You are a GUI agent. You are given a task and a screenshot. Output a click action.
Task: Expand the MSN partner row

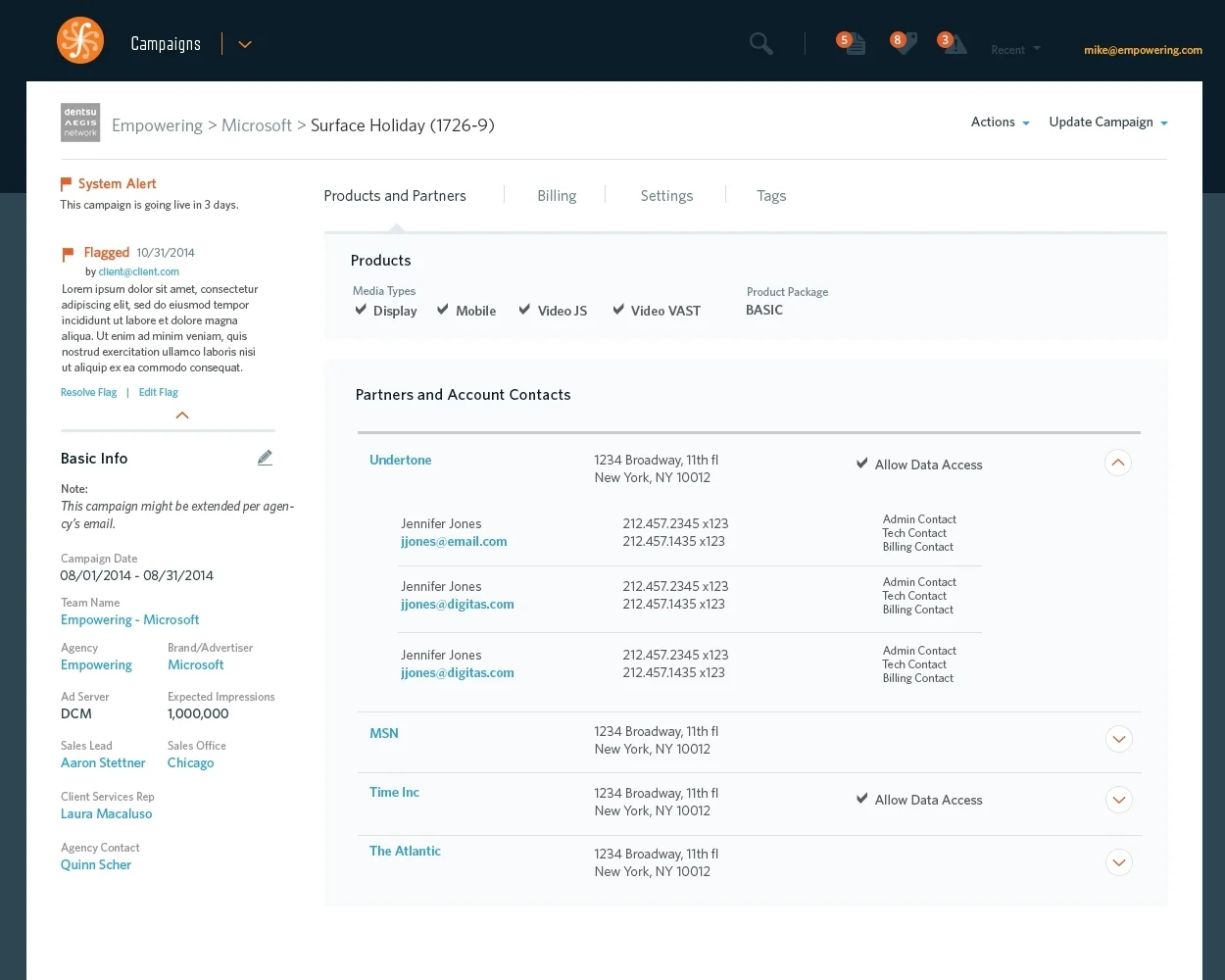pos(1118,739)
